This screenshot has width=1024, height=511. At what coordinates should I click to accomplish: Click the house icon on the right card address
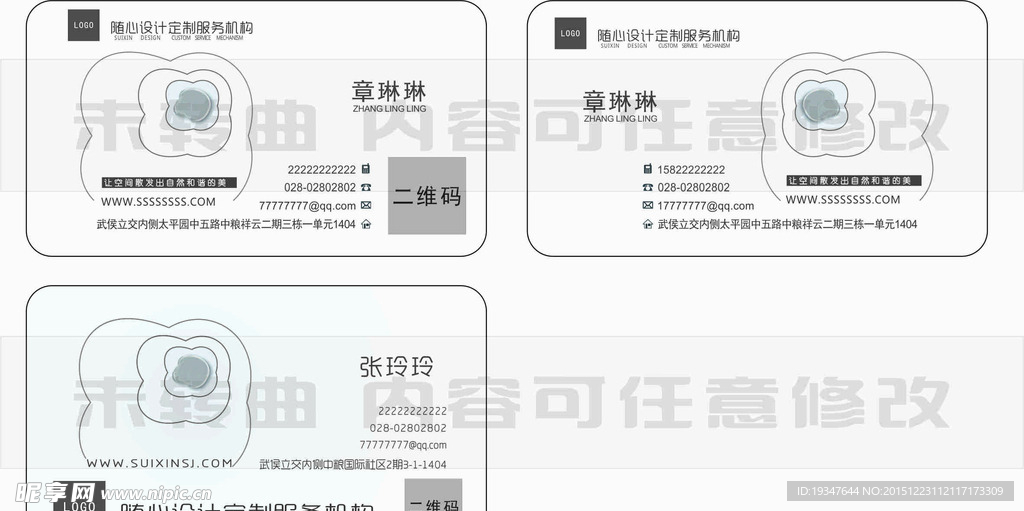648,224
